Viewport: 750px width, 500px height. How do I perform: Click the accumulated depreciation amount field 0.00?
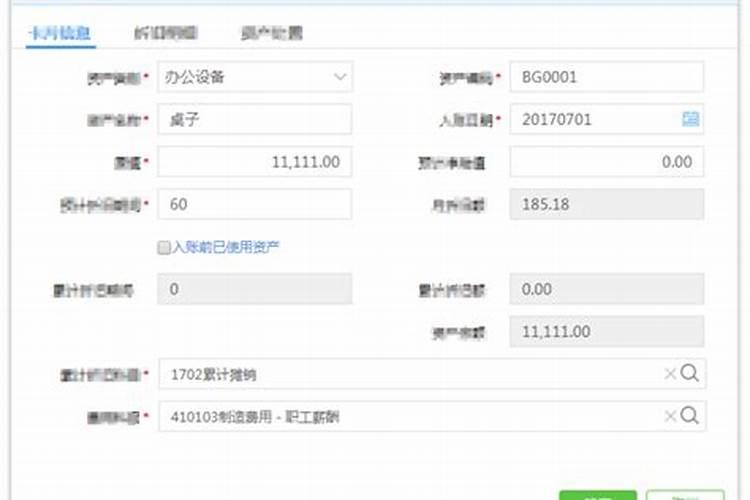click(607, 289)
